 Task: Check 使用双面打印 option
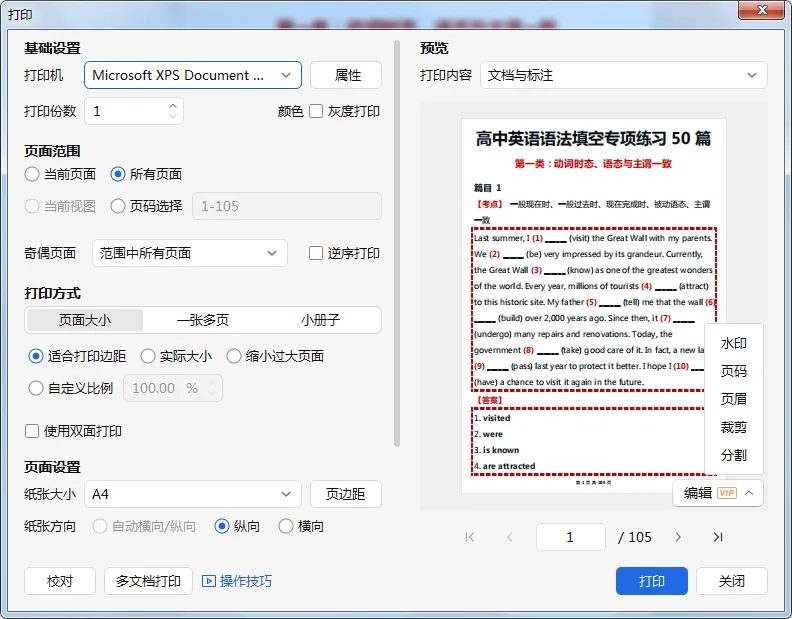32,431
